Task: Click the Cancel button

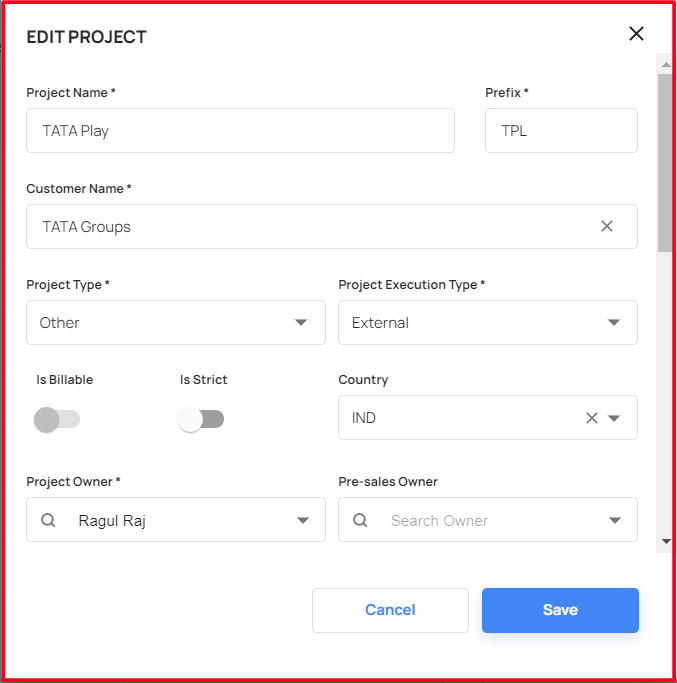Action: (x=390, y=610)
